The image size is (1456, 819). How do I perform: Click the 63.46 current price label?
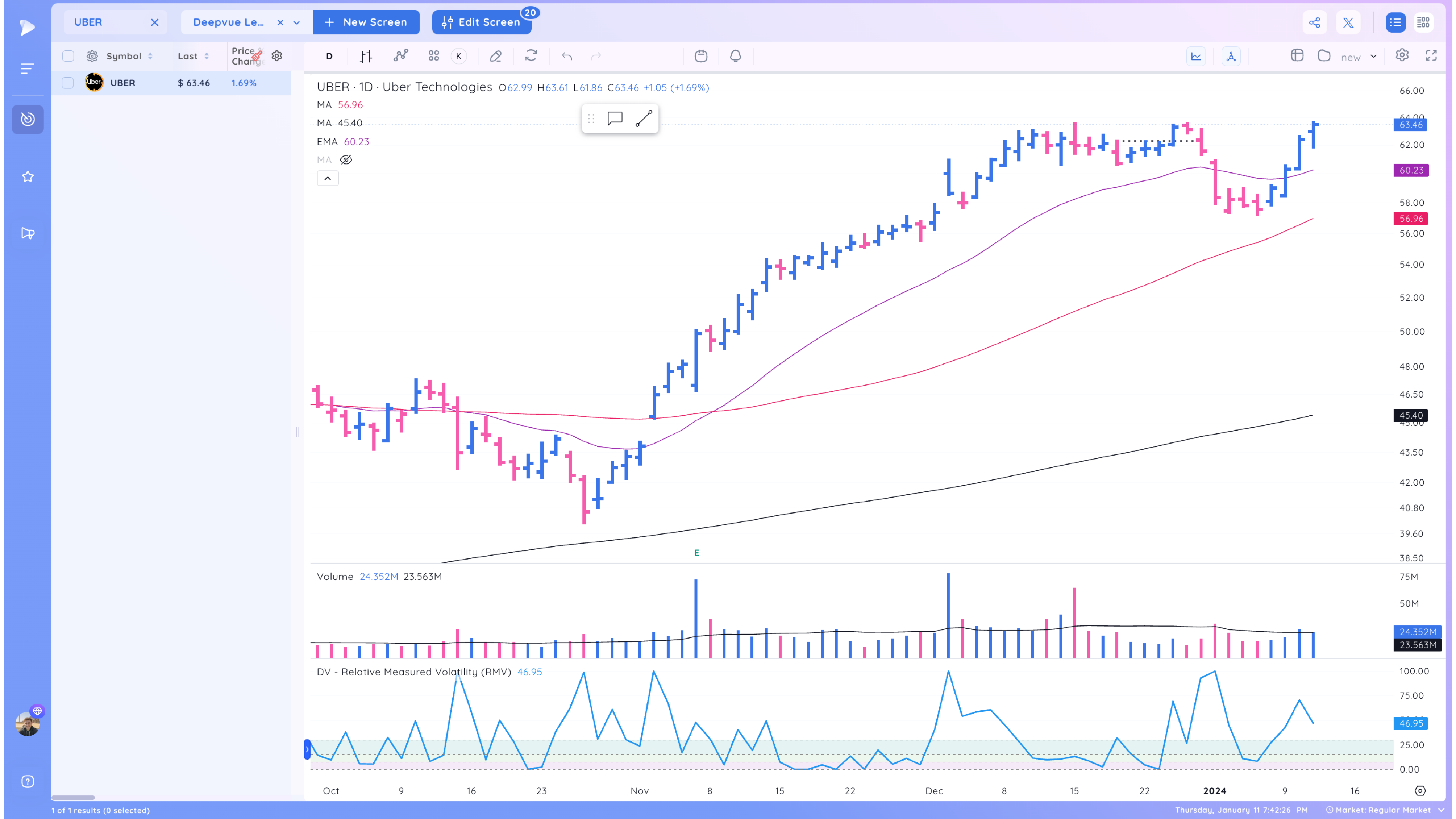coord(1411,125)
